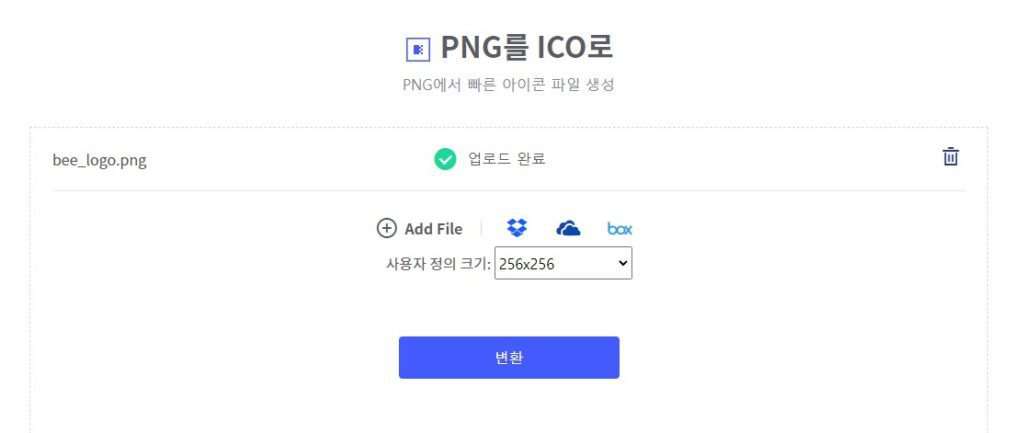The height and width of the screenshot is (433, 1024).
Task: Click the PNG to ICO header icon
Action: click(418, 49)
